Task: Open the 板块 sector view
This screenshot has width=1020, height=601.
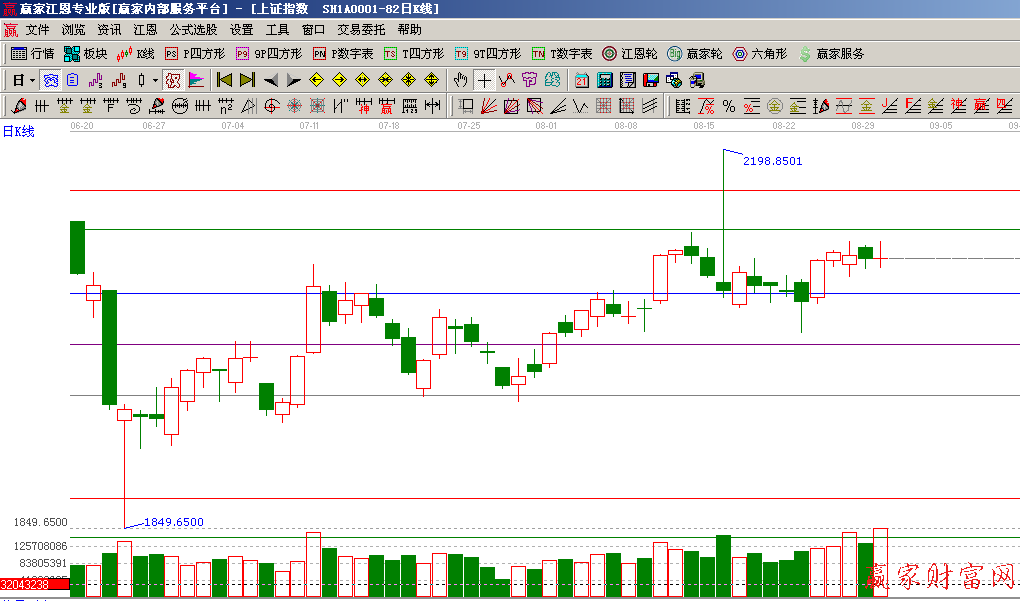Action: [85, 54]
